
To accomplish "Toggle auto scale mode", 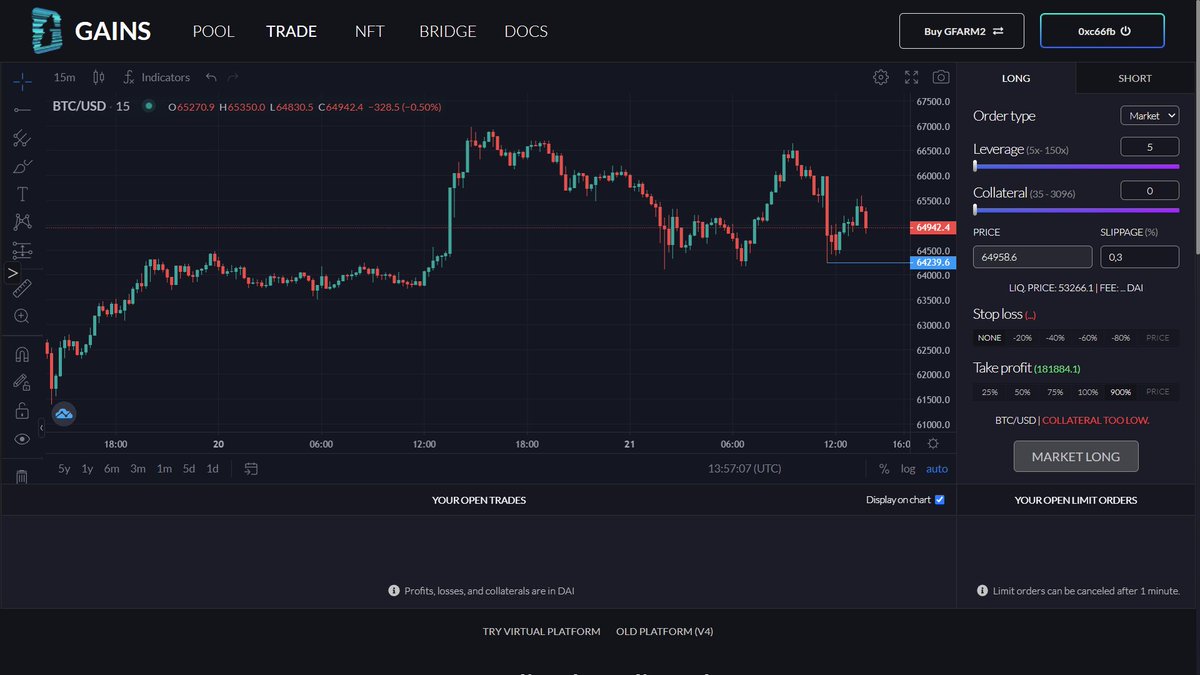I will (937, 468).
